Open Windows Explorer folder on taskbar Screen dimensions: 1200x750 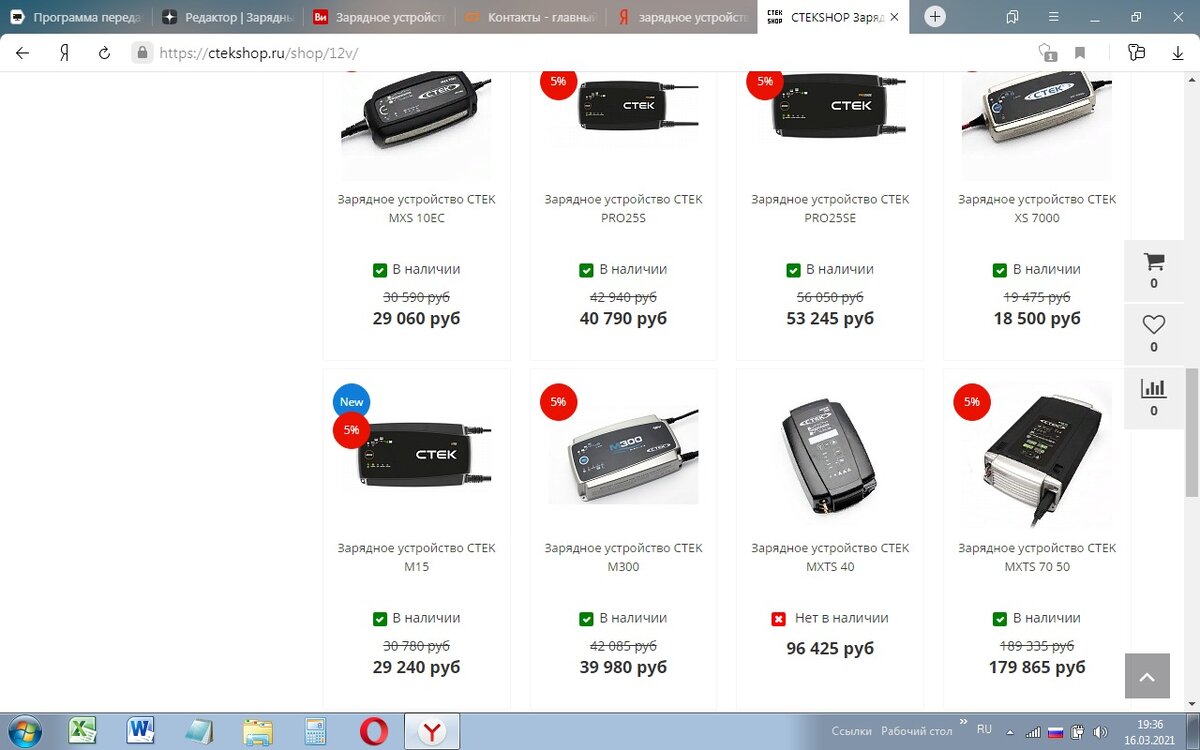click(258, 731)
